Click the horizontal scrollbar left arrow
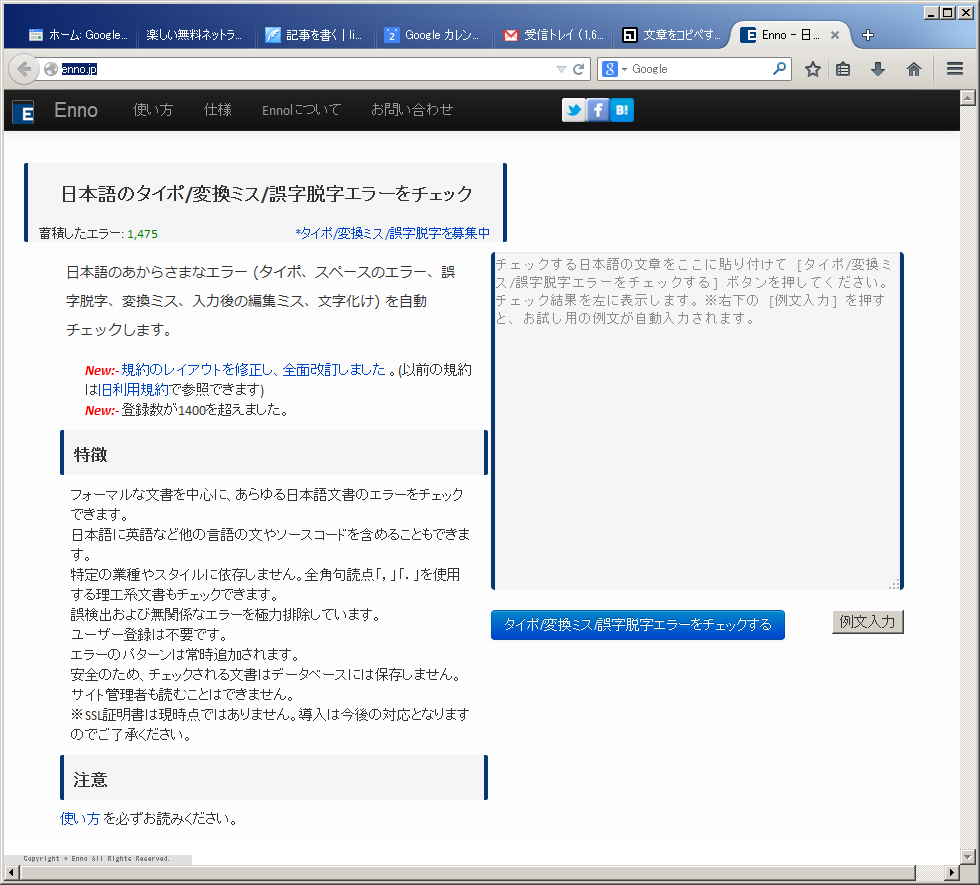The image size is (980, 885). click(11, 872)
